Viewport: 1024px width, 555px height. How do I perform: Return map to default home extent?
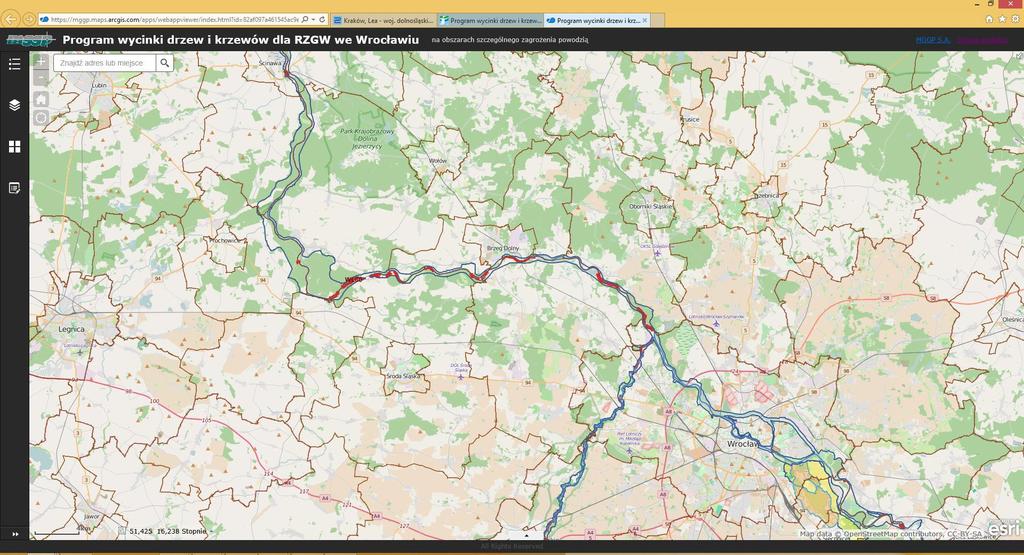coord(40,99)
